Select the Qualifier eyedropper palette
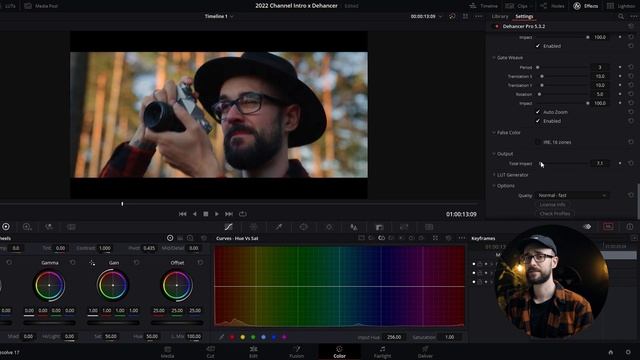Screen dimensions: 640x360 pyautogui.click(x=278, y=227)
